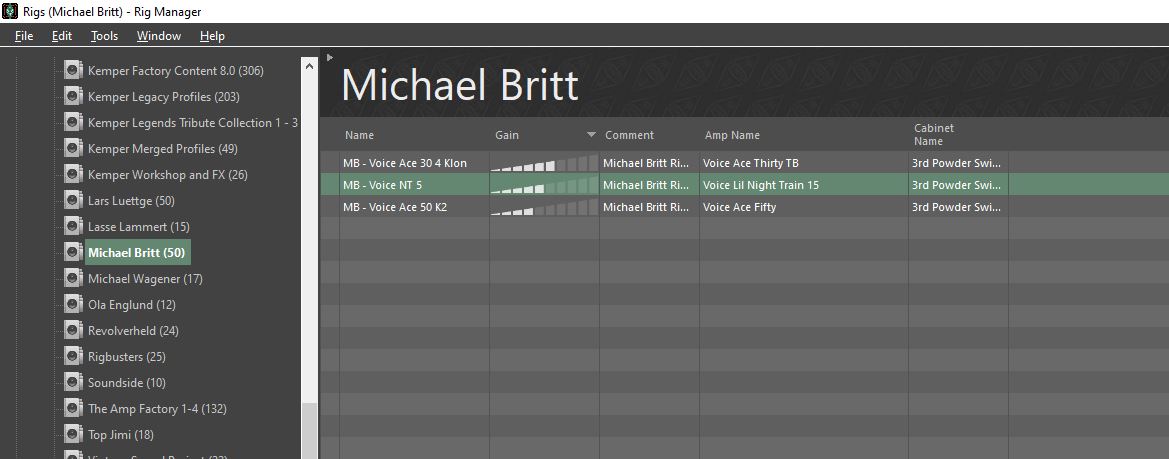Click the Kemper Factory Content 8.0 folder icon
The width and height of the screenshot is (1169, 459).
tap(72, 71)
